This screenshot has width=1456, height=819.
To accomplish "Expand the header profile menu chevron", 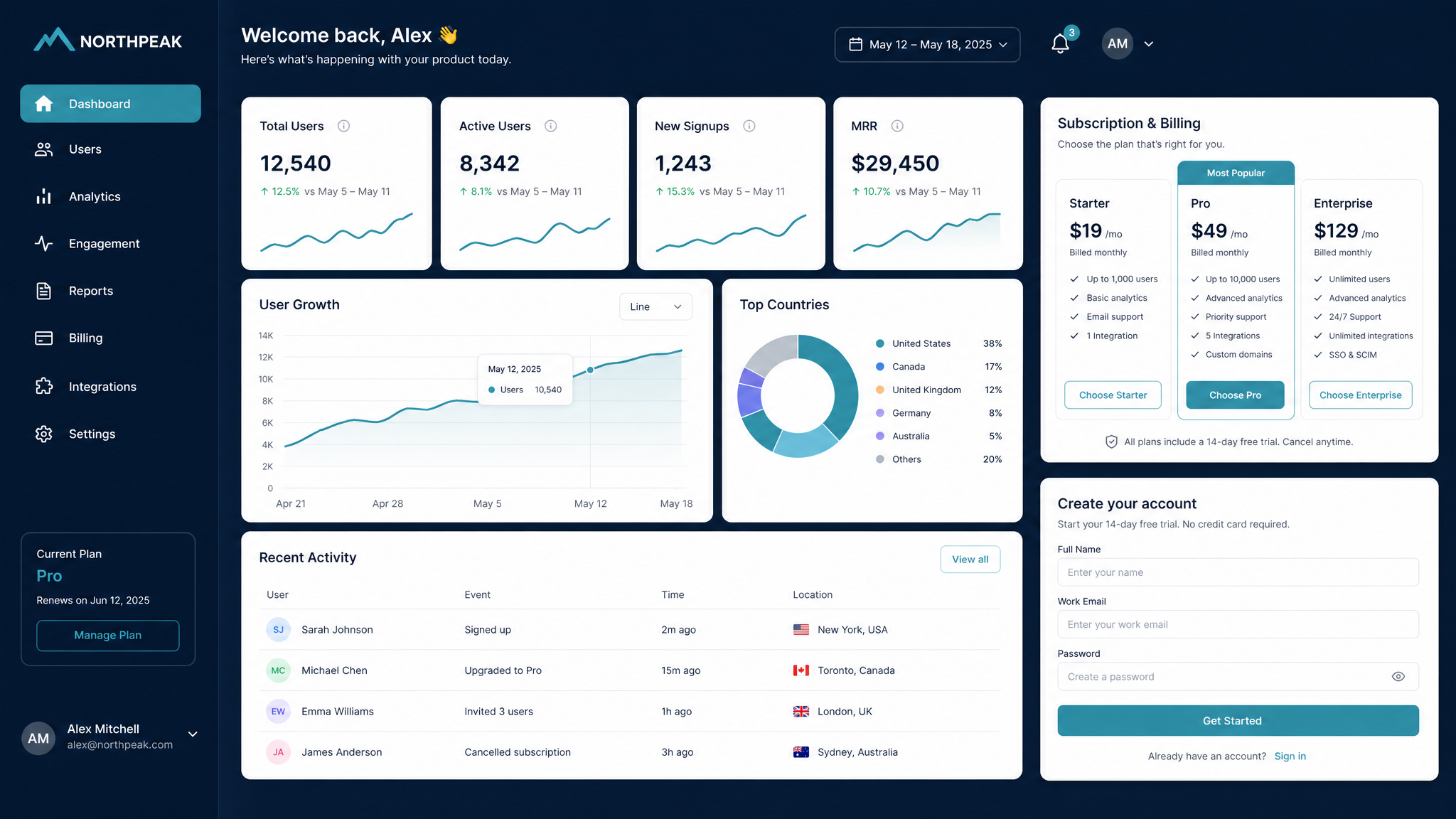I will 1149,44.
